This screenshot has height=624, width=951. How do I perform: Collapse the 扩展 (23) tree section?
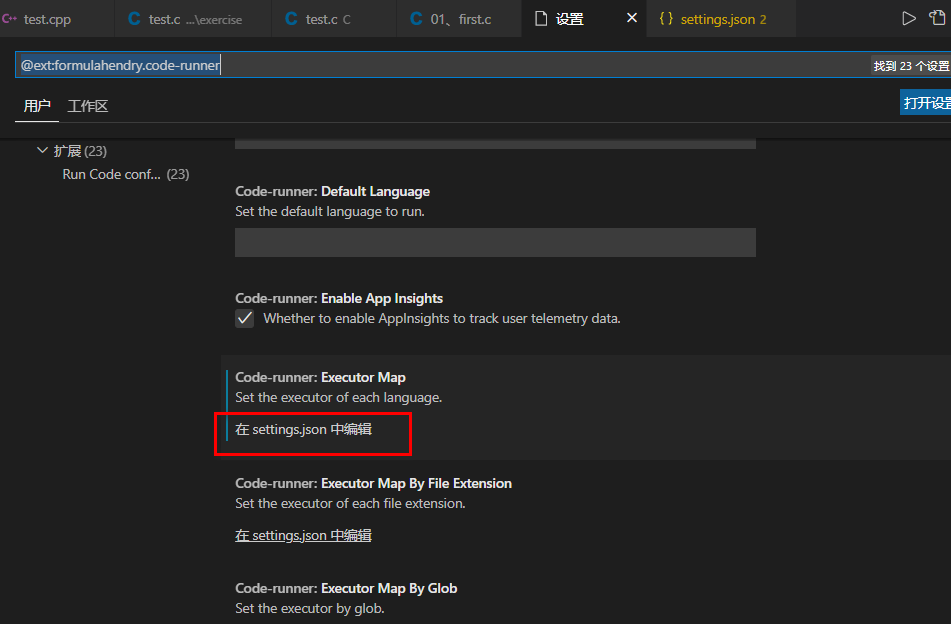(42, 150)
